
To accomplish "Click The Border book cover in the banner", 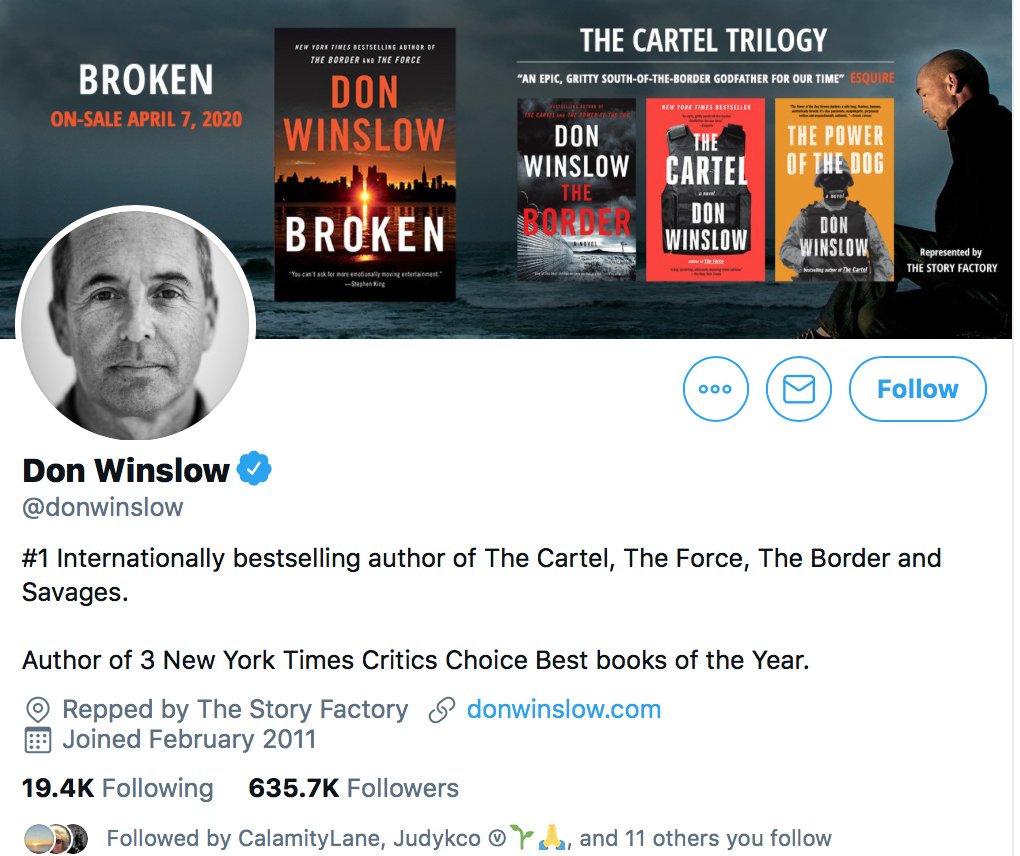I will point(576,189).
